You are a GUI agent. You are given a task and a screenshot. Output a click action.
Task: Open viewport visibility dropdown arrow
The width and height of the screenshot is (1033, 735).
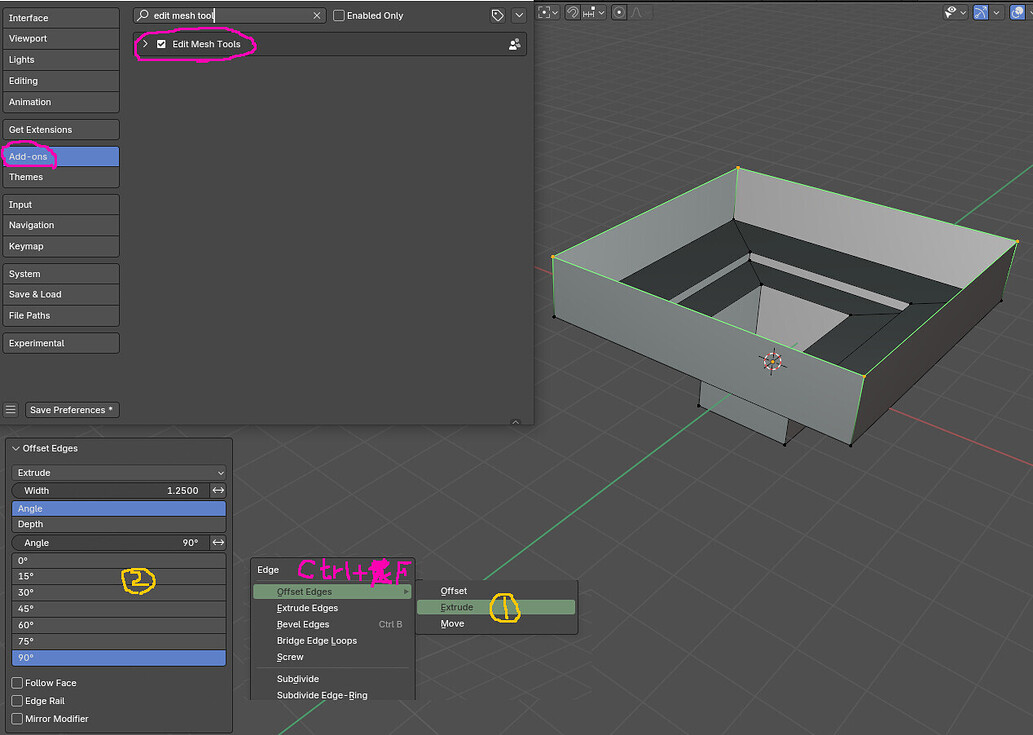(963, 12)
